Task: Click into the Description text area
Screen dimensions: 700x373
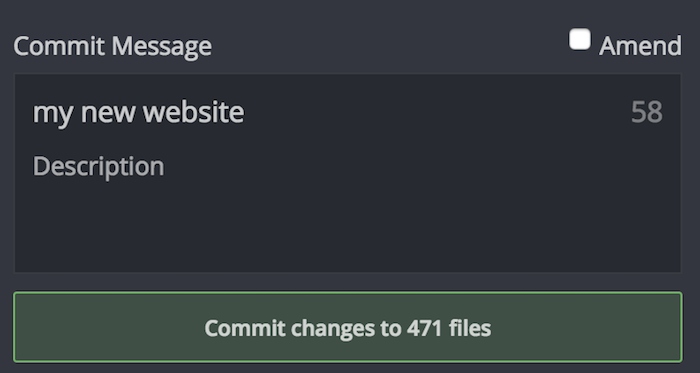Action: (348, 205)
